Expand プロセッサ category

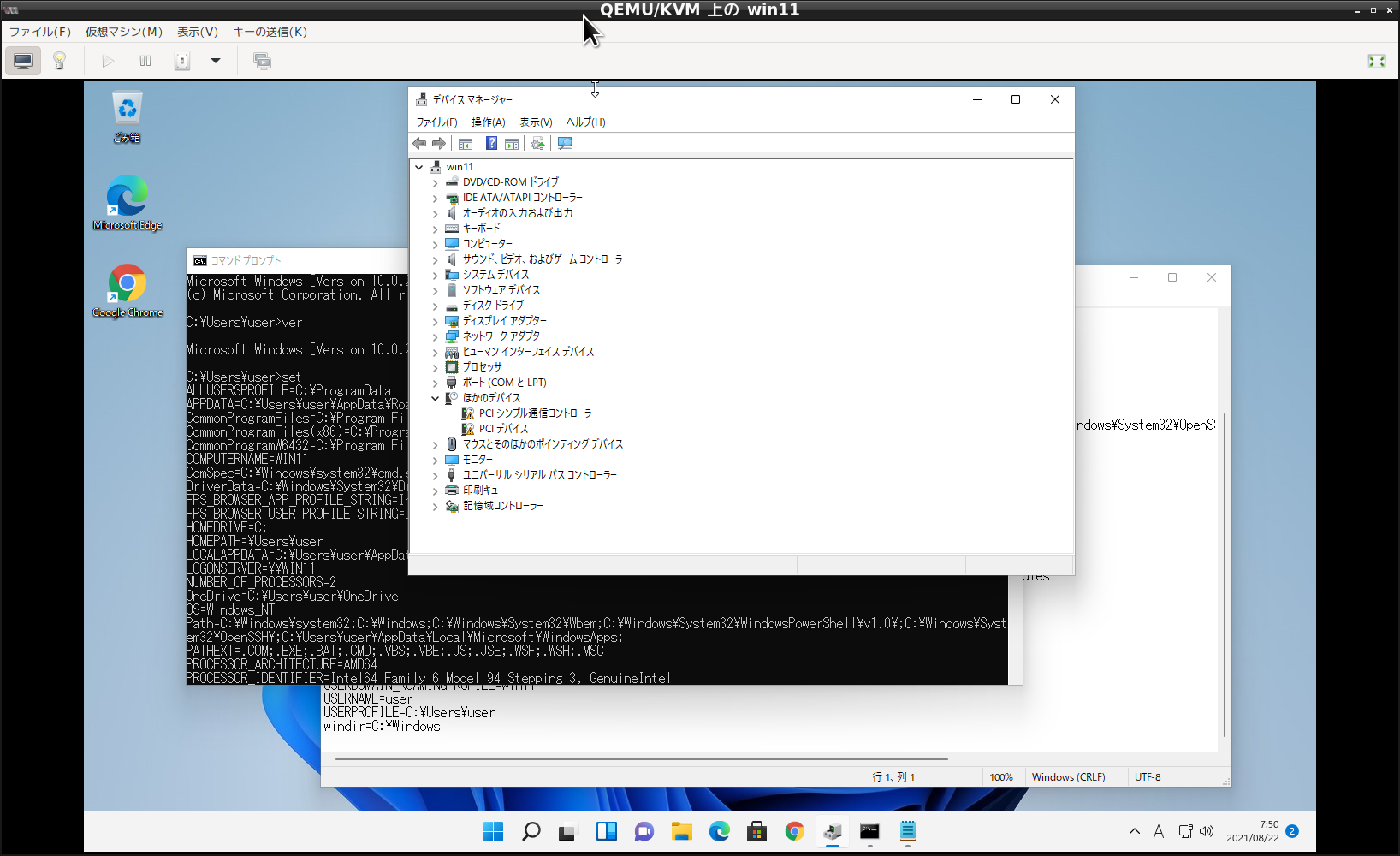435,367
